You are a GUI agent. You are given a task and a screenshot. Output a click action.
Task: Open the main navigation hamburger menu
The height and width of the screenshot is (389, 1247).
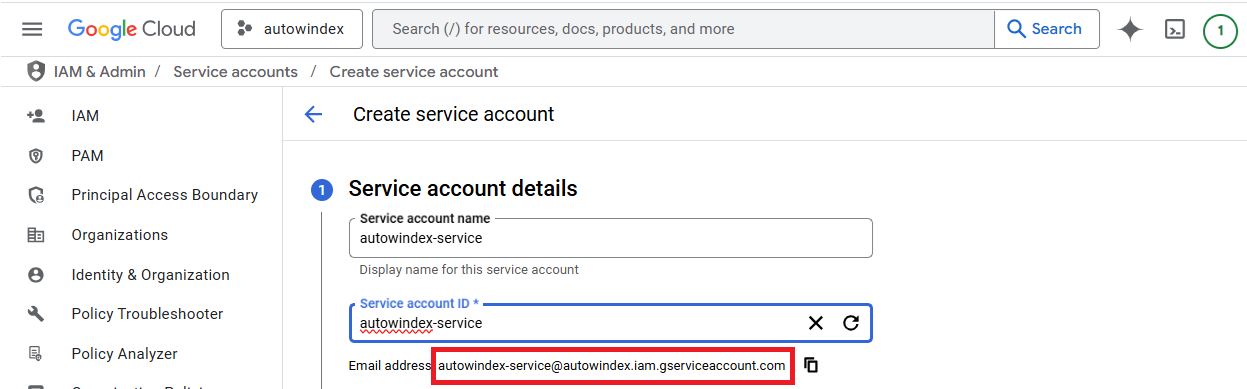tap(32, 29)
